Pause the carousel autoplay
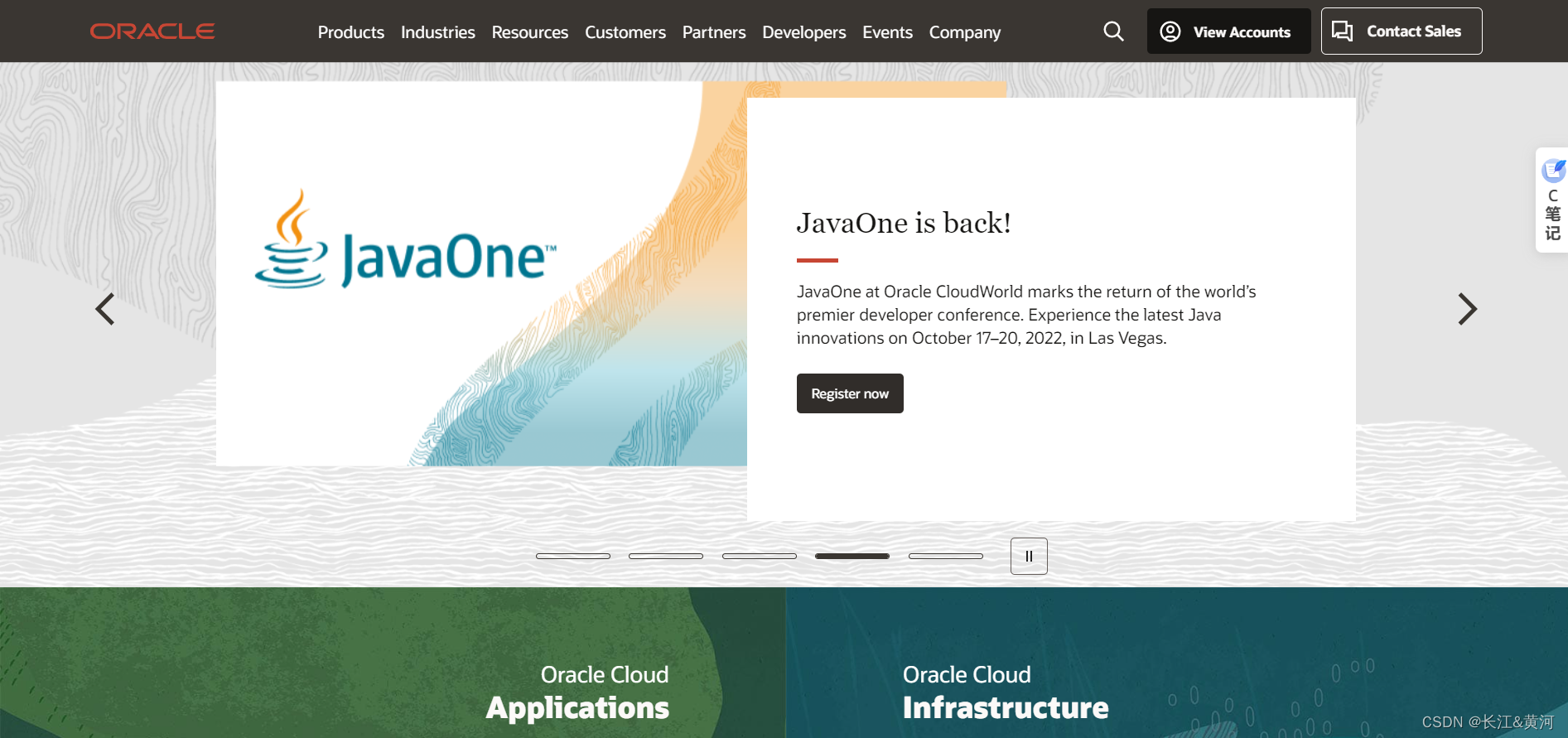1568x738 pixels. 1029,556
